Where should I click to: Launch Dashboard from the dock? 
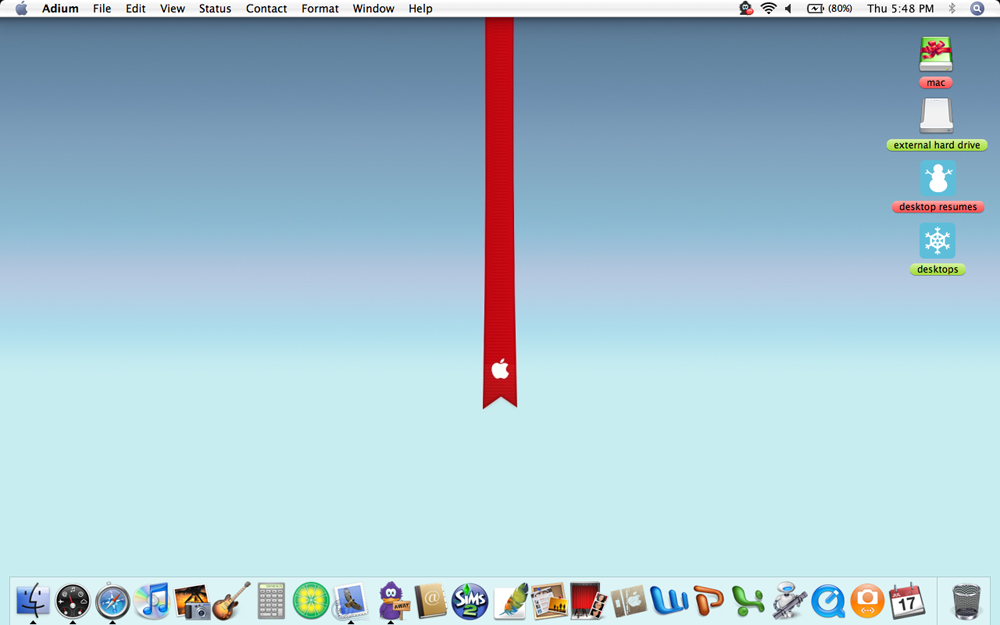(73, 601)
